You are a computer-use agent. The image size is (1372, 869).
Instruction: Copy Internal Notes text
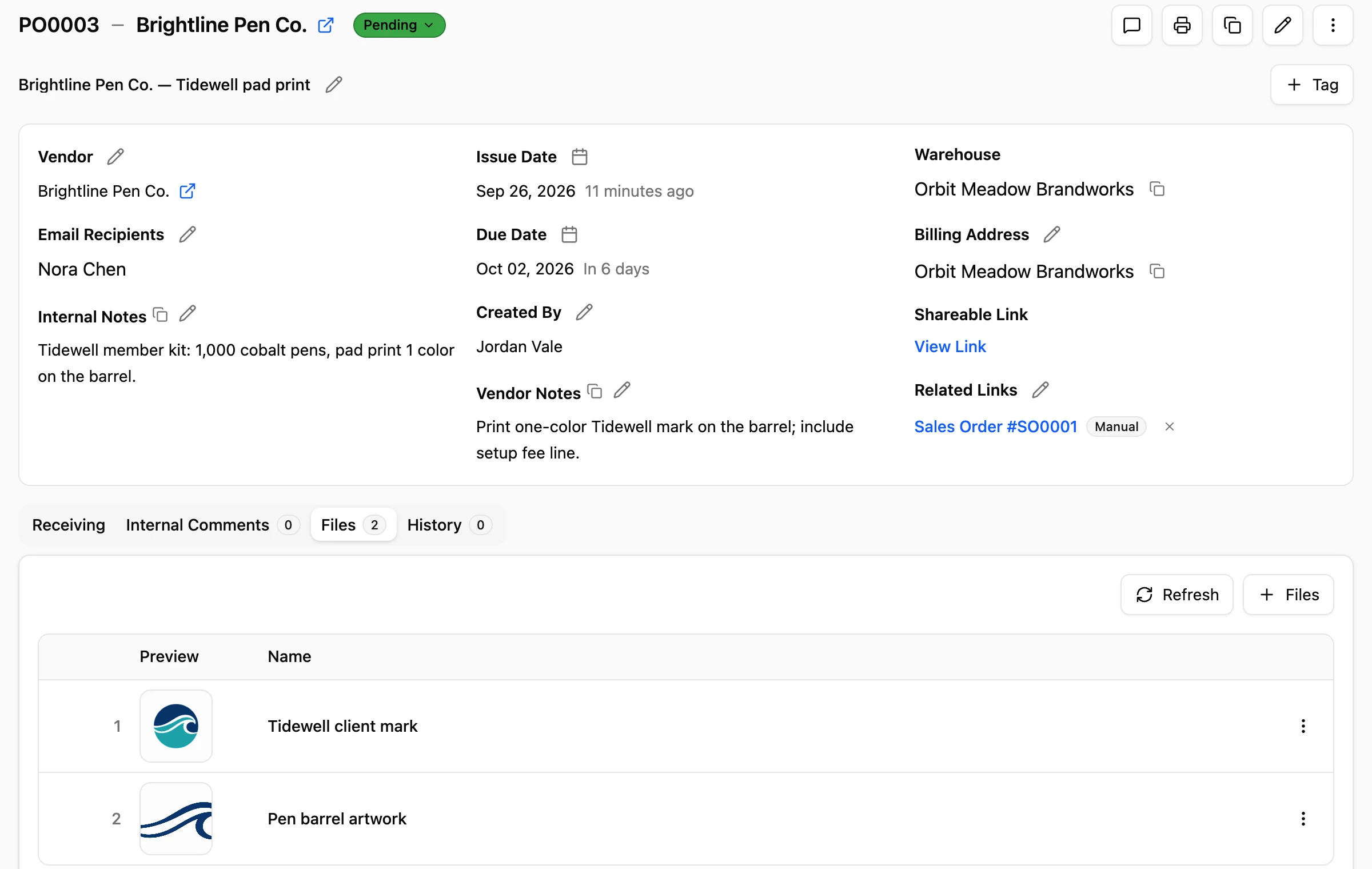coord(160,314)
